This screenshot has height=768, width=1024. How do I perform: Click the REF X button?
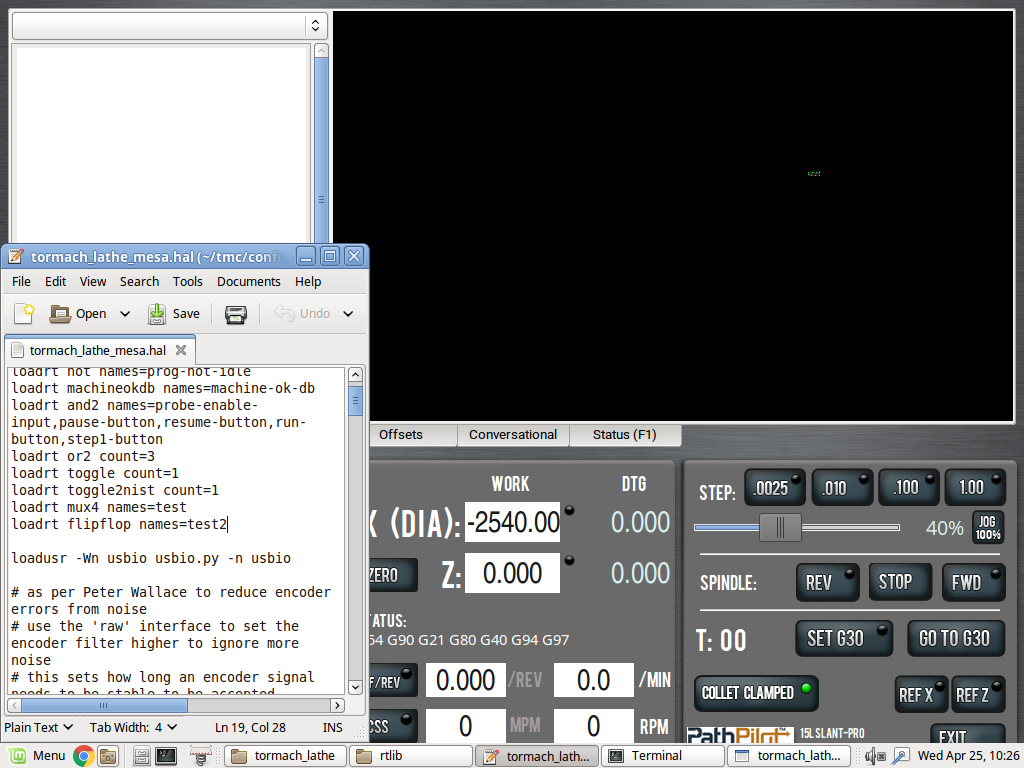(x=921, y=694)
